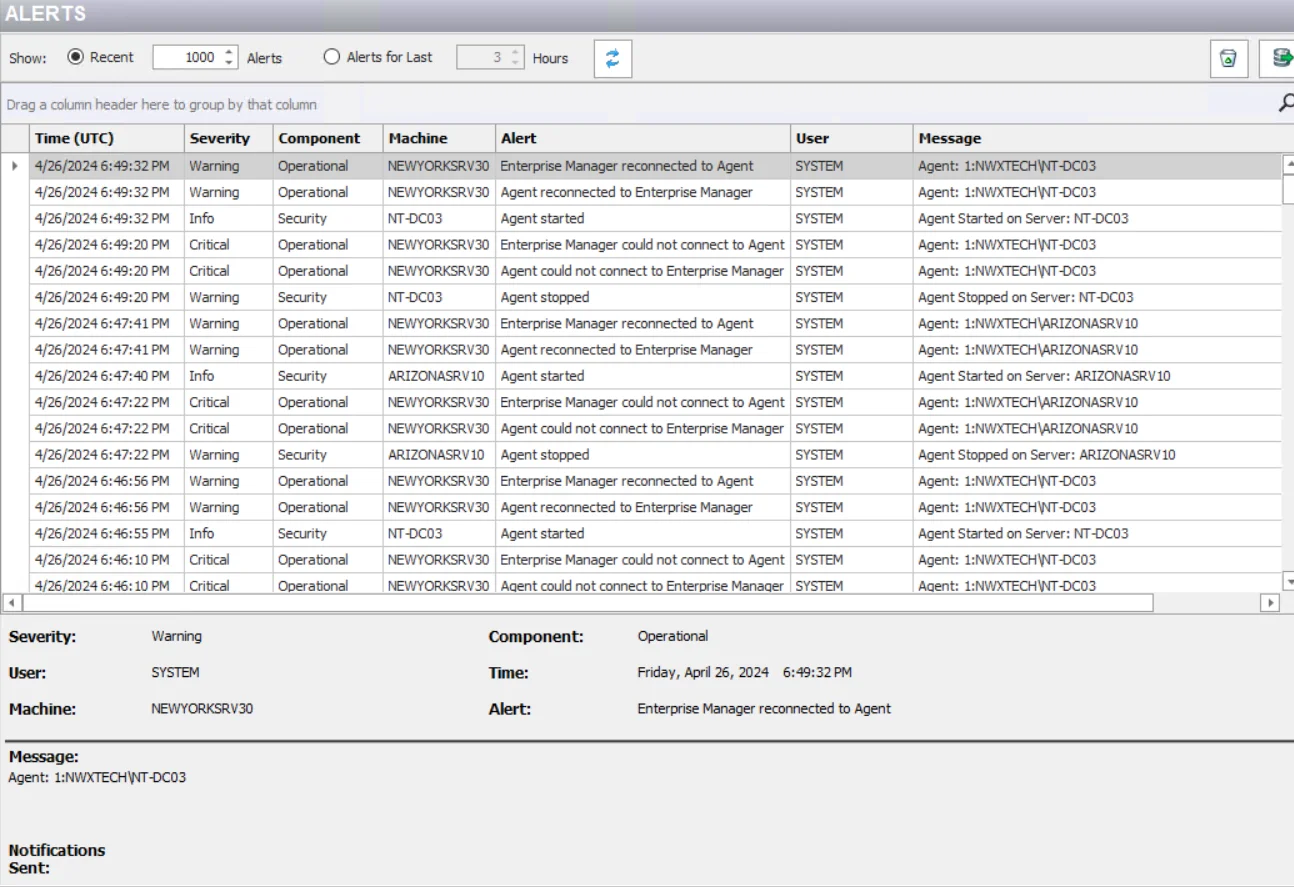
Task: Click the current row indicator arrow
Action: (14, 166)
